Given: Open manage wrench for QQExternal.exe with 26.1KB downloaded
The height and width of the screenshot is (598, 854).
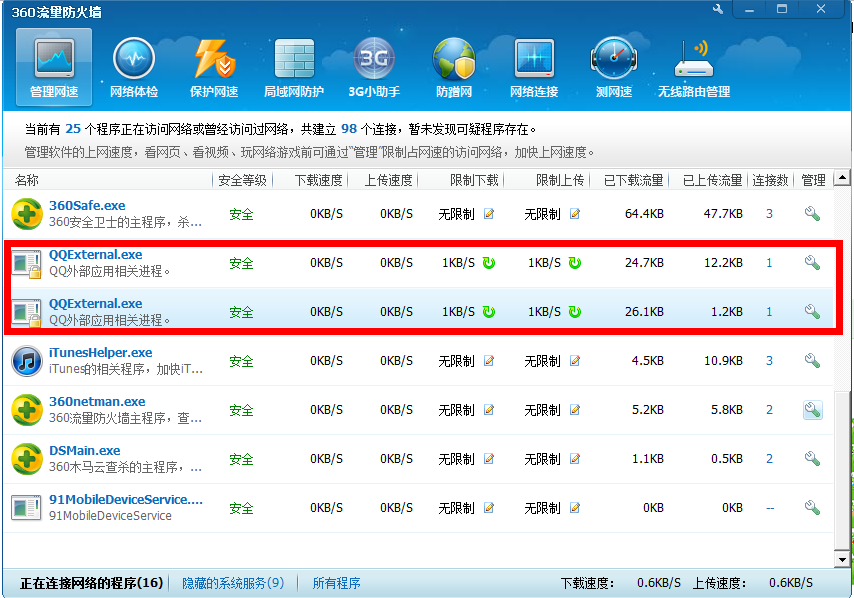Looking at the screenshot, I should click(812, 312).
